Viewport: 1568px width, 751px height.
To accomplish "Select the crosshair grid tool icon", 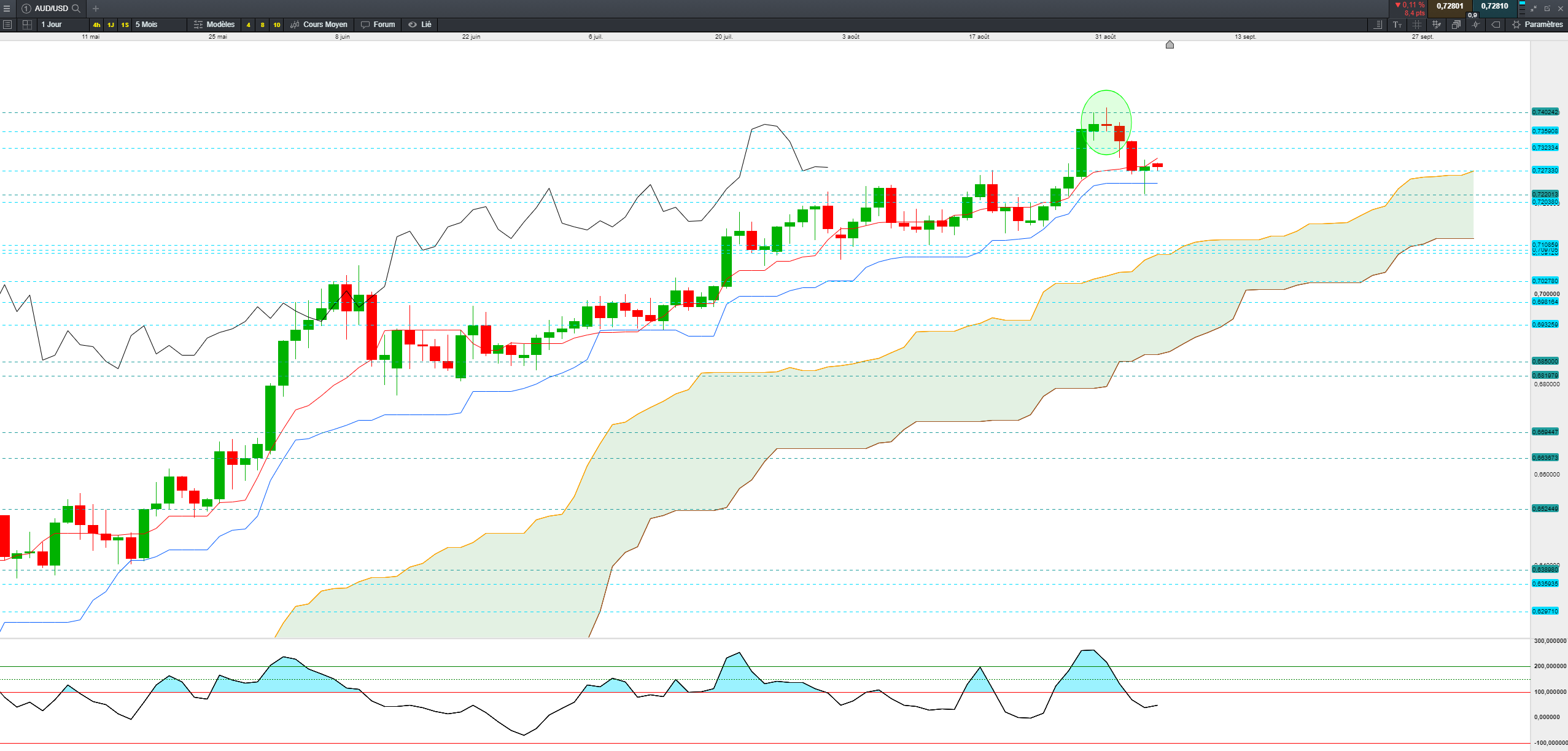I will 1416,25.
